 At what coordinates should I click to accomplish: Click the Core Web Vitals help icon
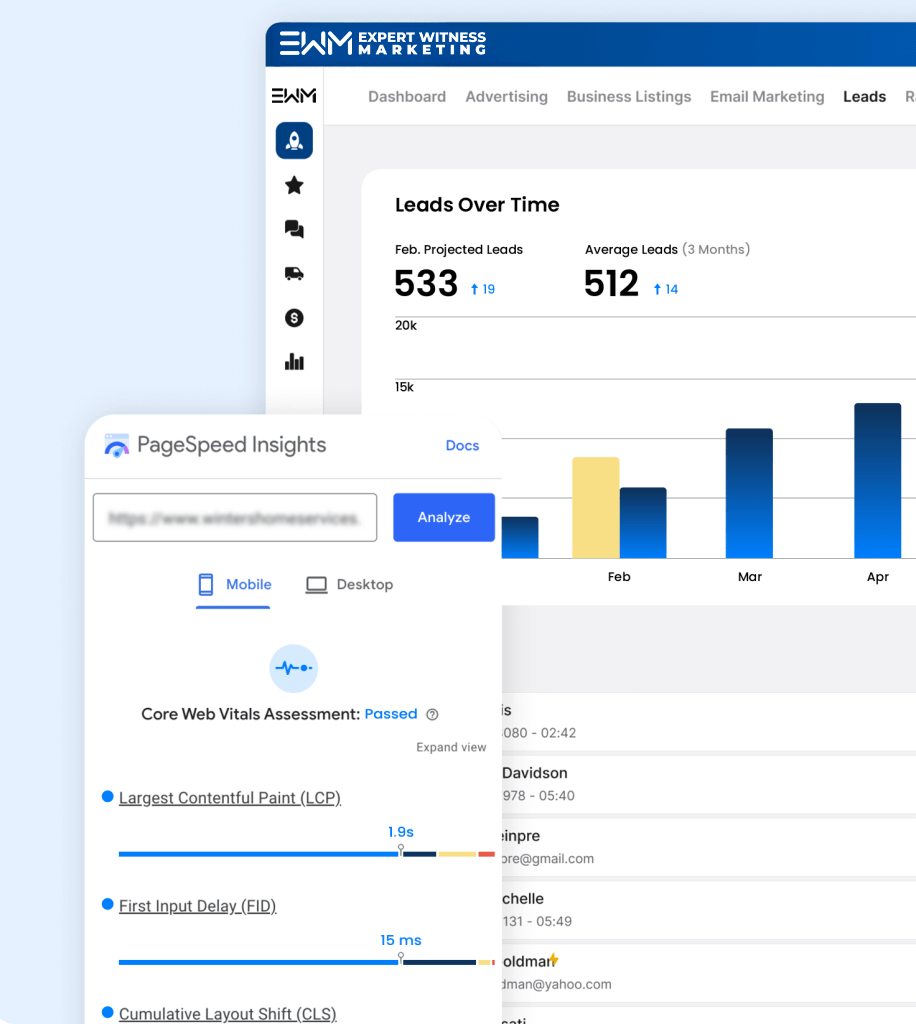[432, 714]
